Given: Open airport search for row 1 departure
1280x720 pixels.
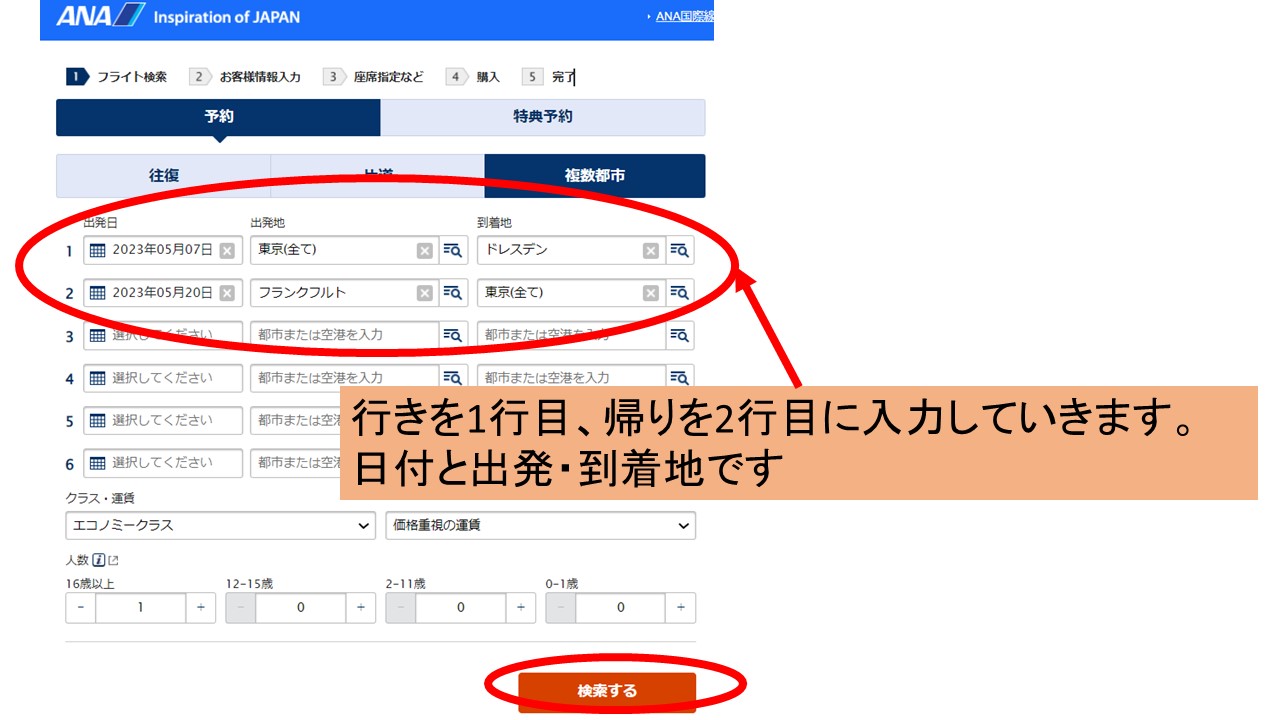Looking at the screenshot, I should click(x=453, y=250).
